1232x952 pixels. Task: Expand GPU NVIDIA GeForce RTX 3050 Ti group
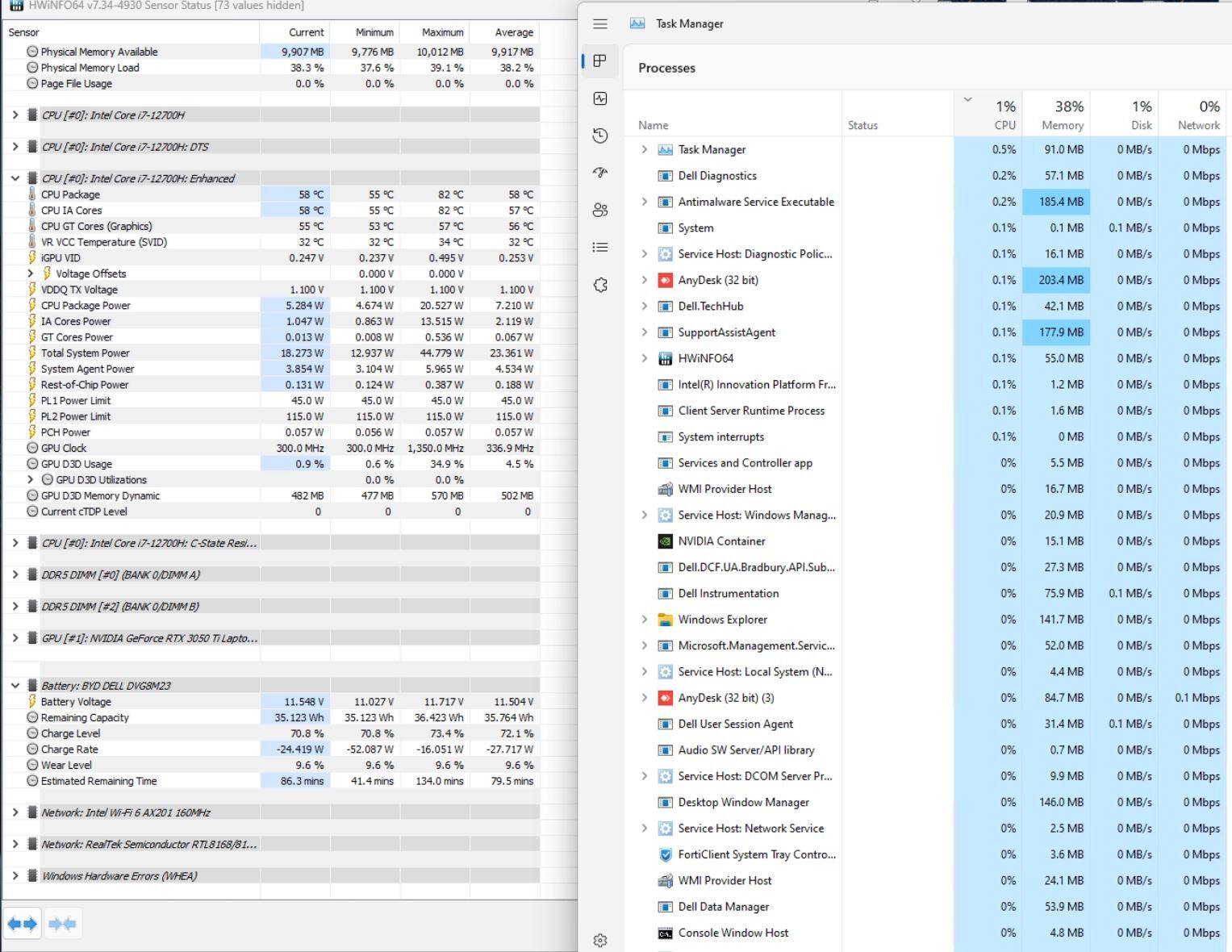pos(15,638)
